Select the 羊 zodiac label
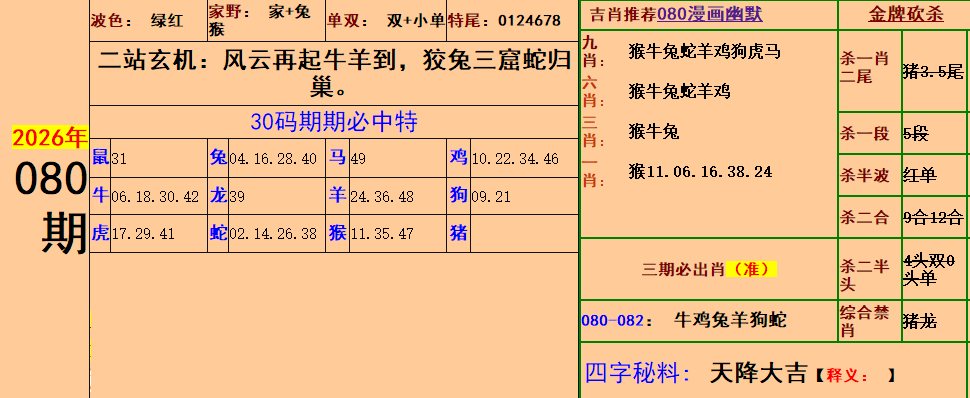The height and width of the screenshot is (398, 970). point(337,196)
